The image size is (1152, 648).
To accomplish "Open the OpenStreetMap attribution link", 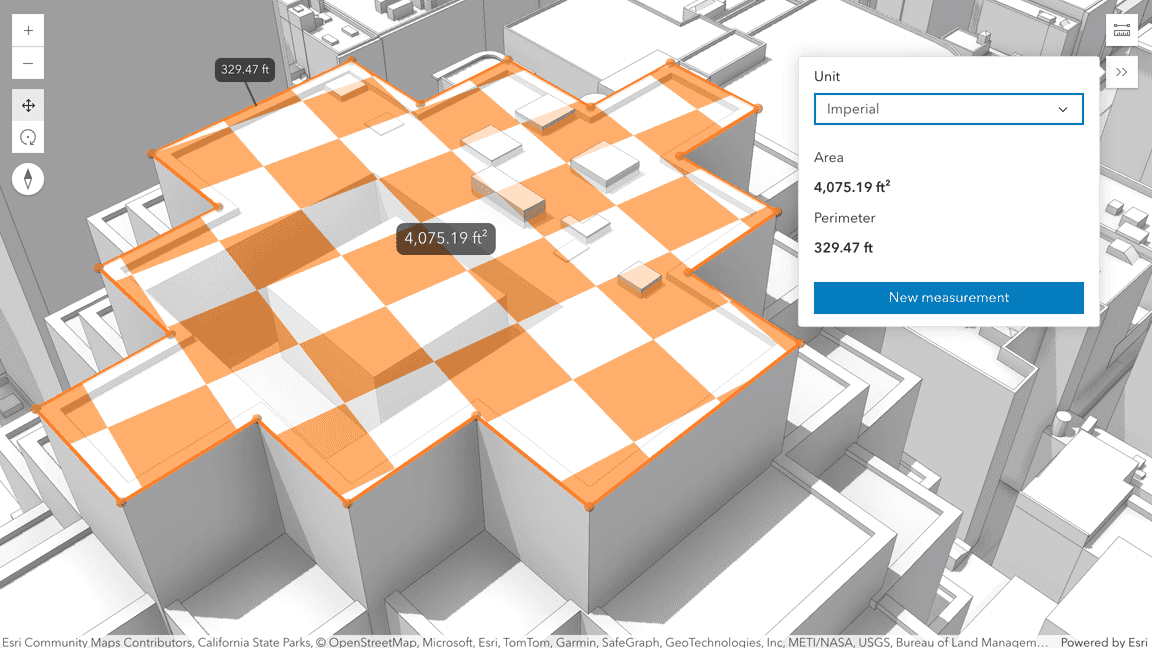I will (372, 642).
